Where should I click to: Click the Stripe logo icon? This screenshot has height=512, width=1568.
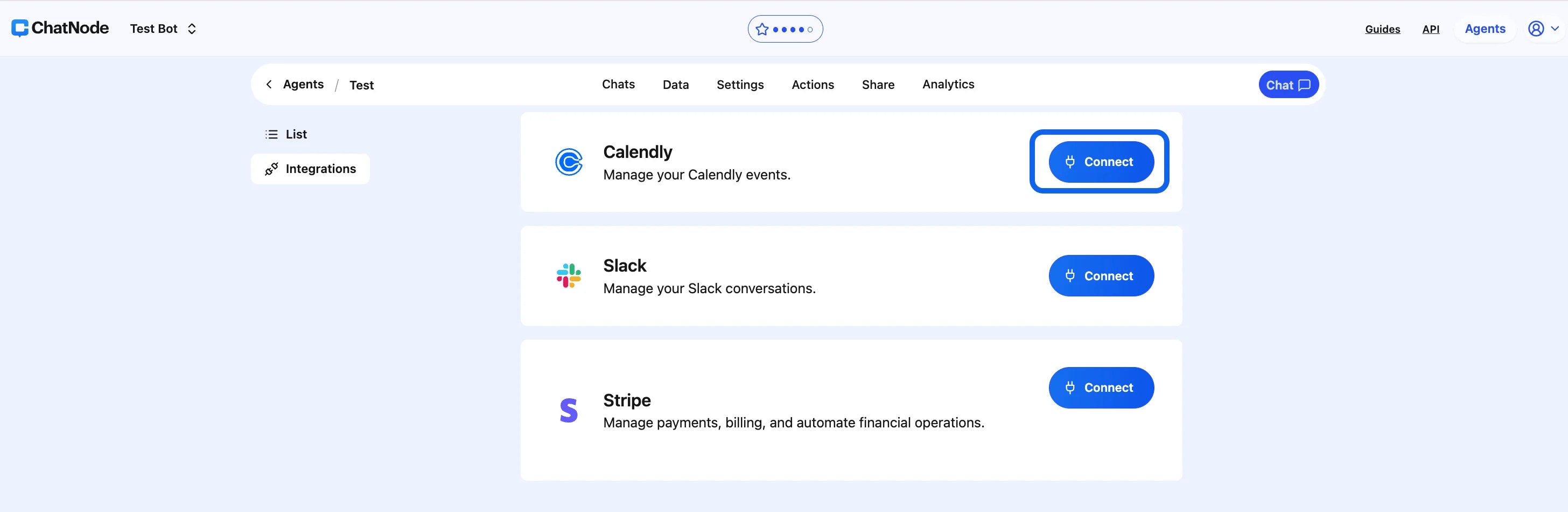569,410
